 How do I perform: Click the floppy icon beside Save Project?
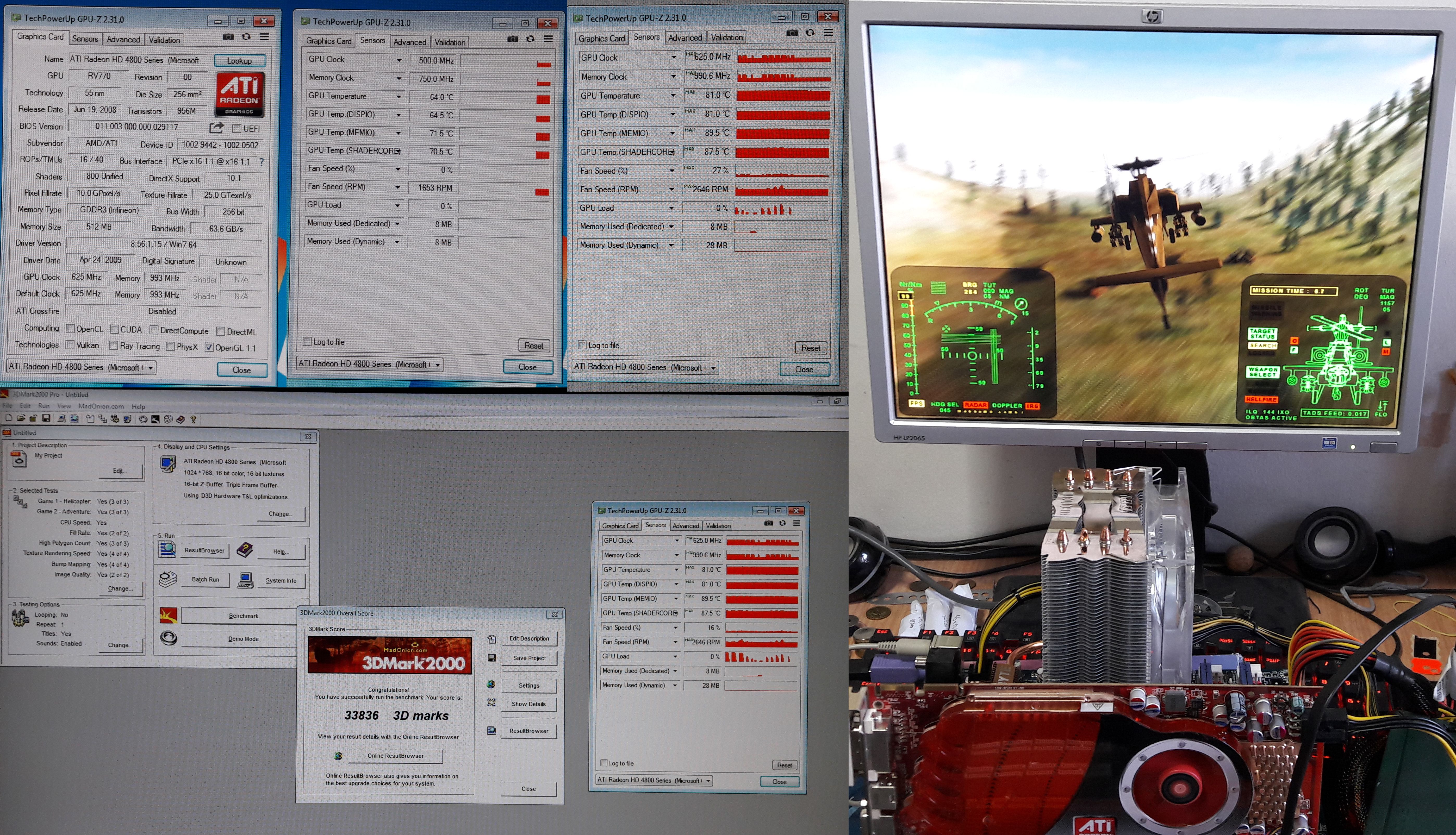492,658
